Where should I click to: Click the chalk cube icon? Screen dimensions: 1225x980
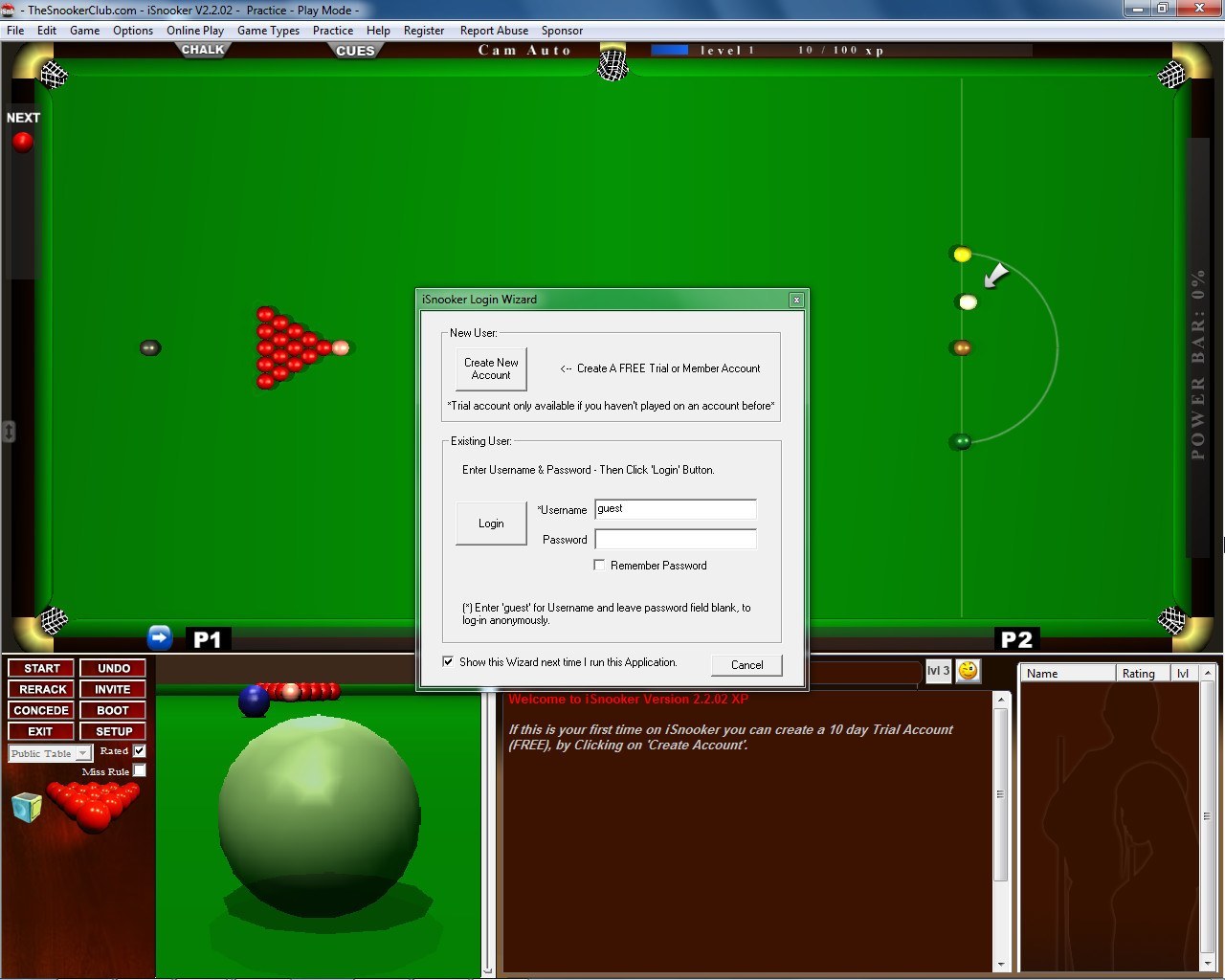pos(27,807)
